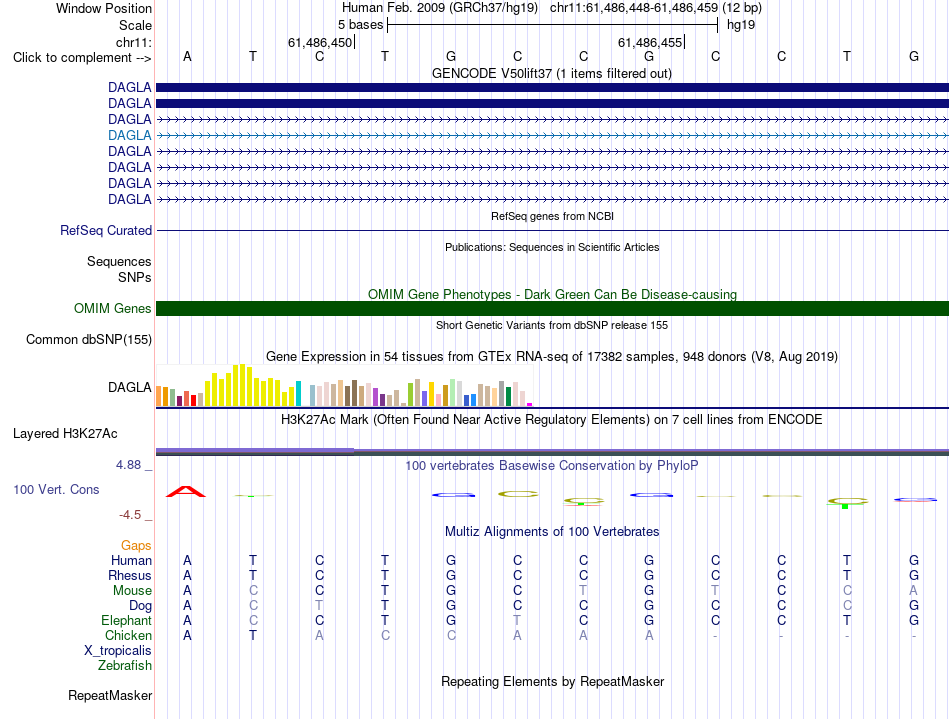Click the 61,486,455 ruler coordinate
This screenshot has width=950, height=719.
[649, 42]
